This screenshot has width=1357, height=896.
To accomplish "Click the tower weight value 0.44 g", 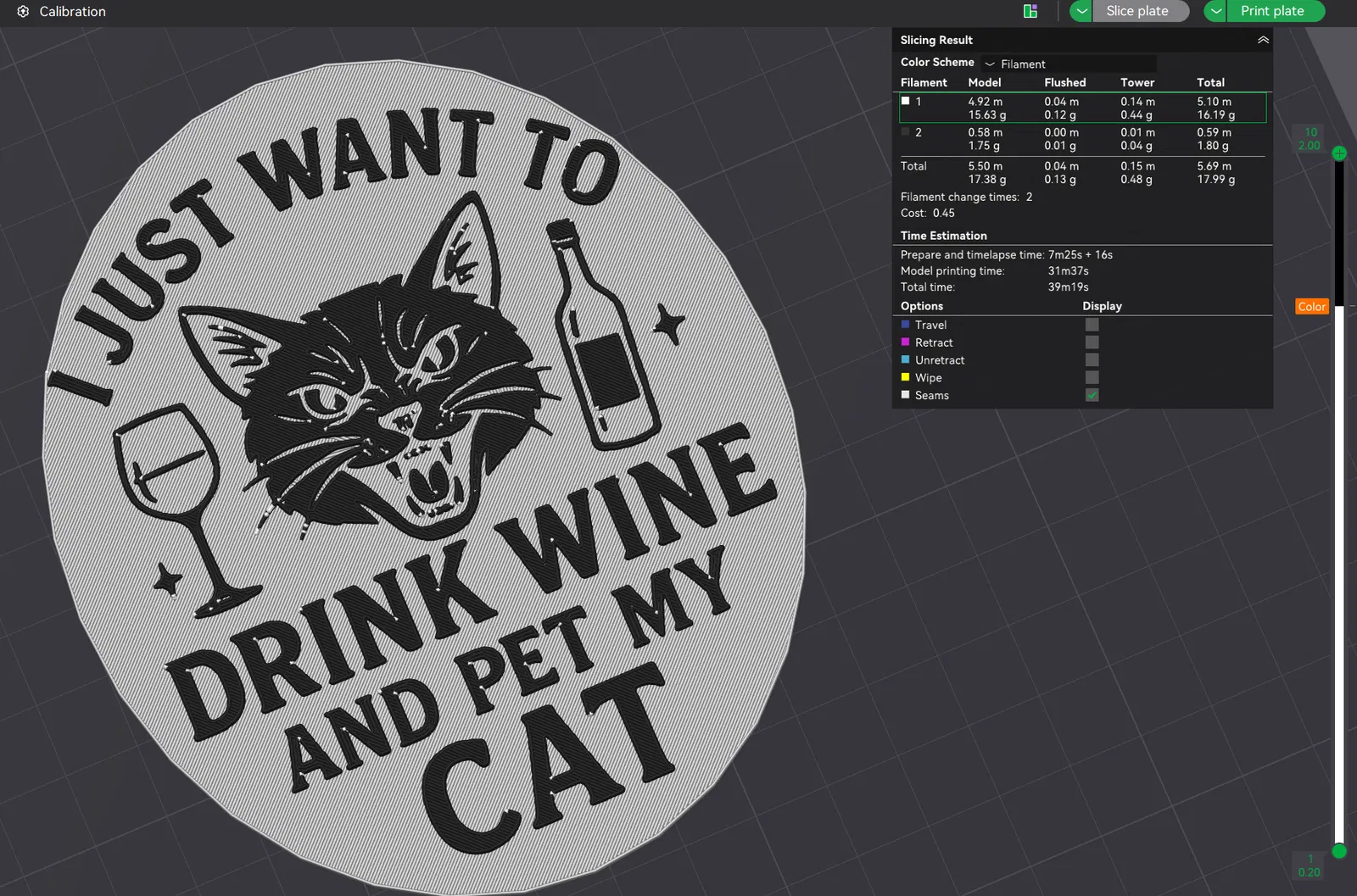I will (1136, 115).
